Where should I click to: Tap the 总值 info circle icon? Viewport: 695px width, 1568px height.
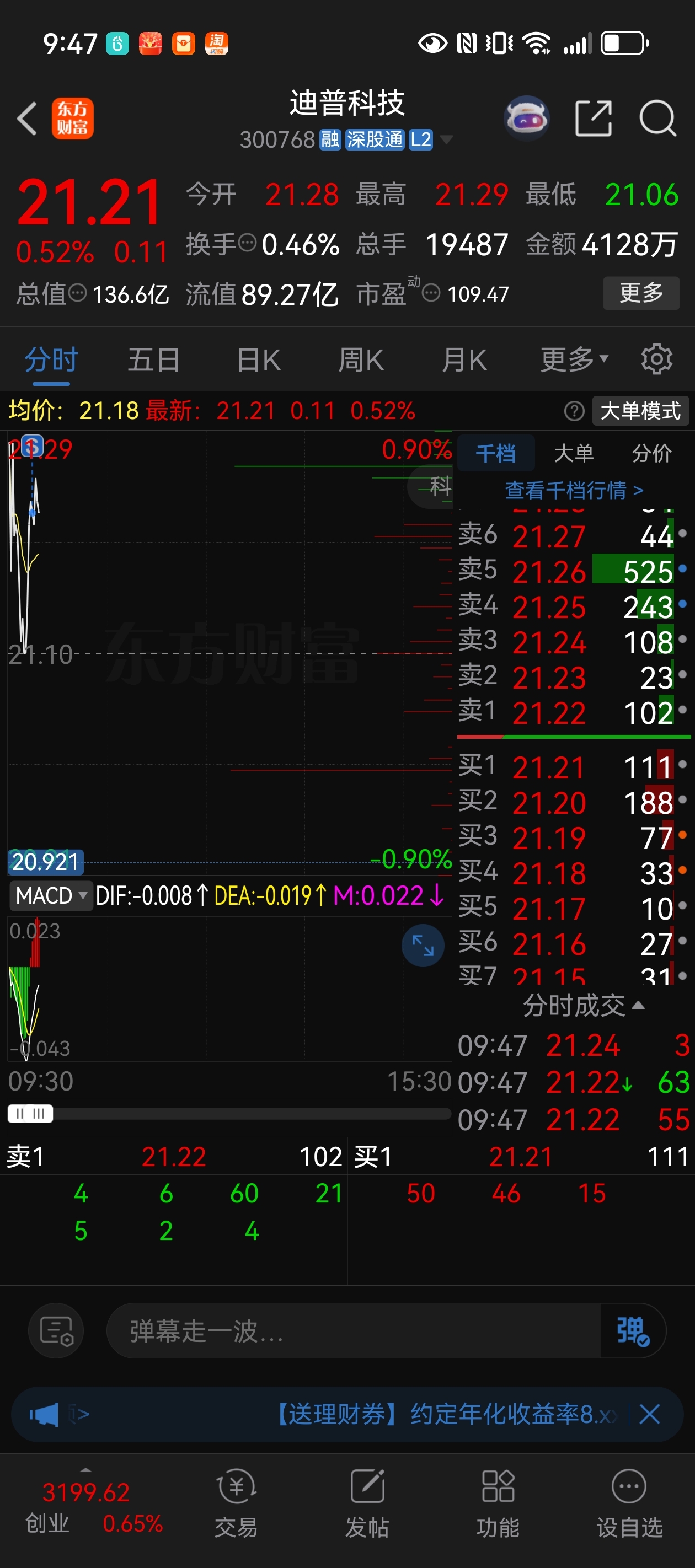pos(77,293)
